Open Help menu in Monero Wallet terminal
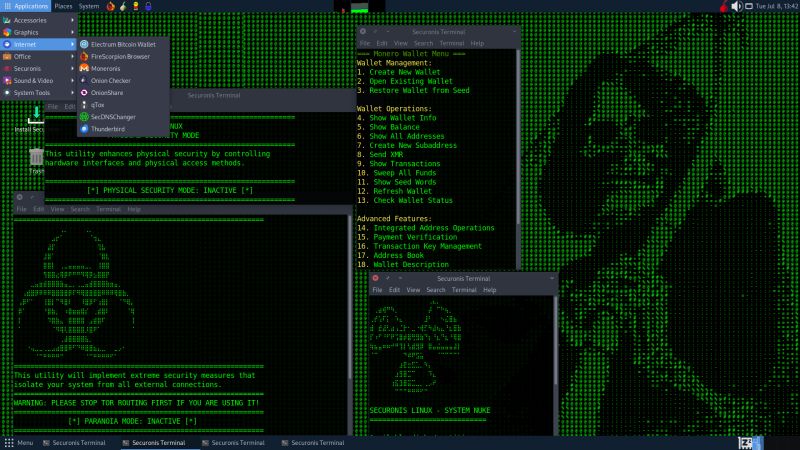 point(477,43)
